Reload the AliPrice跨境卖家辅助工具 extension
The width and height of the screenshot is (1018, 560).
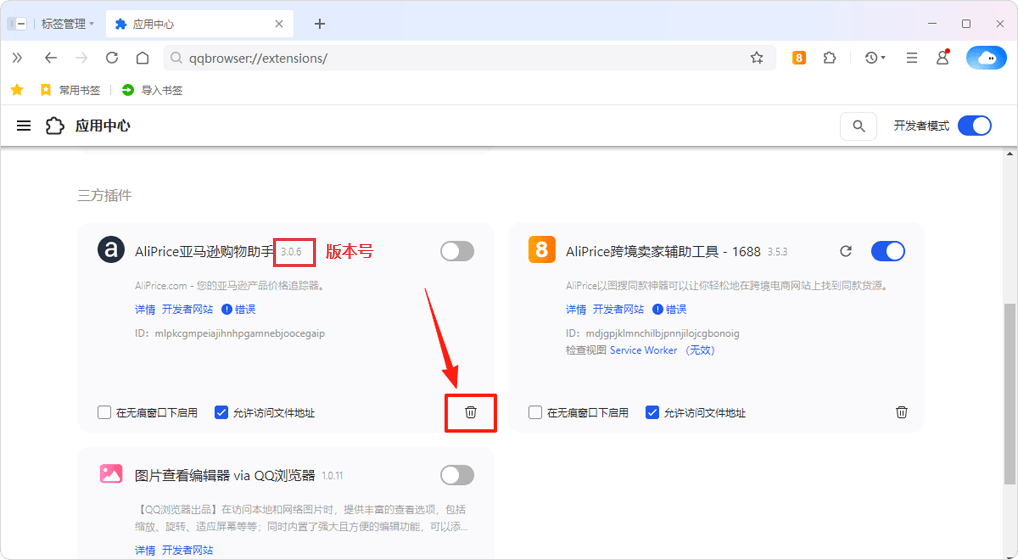[x=845, y=252]
